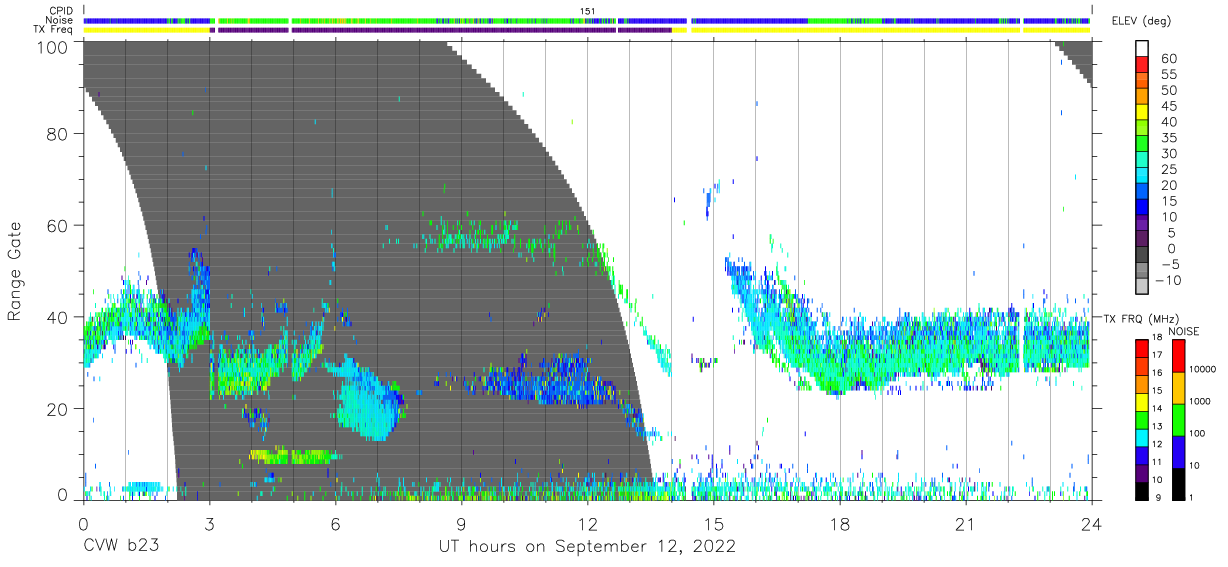Click the x-axis hour label '21'

pyautogui.click(x=965, y=523)
